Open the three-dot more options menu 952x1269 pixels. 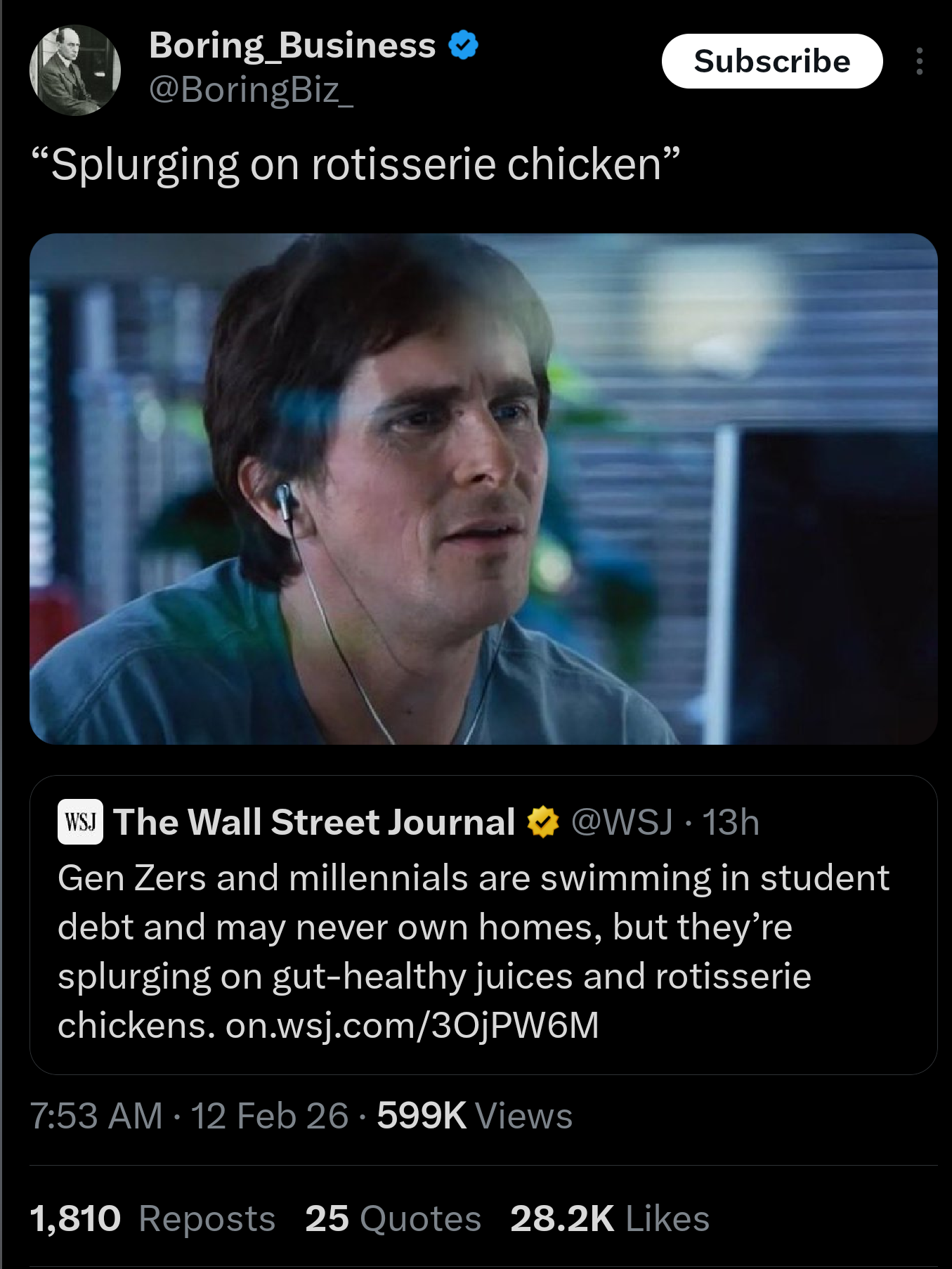[x=919, y=62]
